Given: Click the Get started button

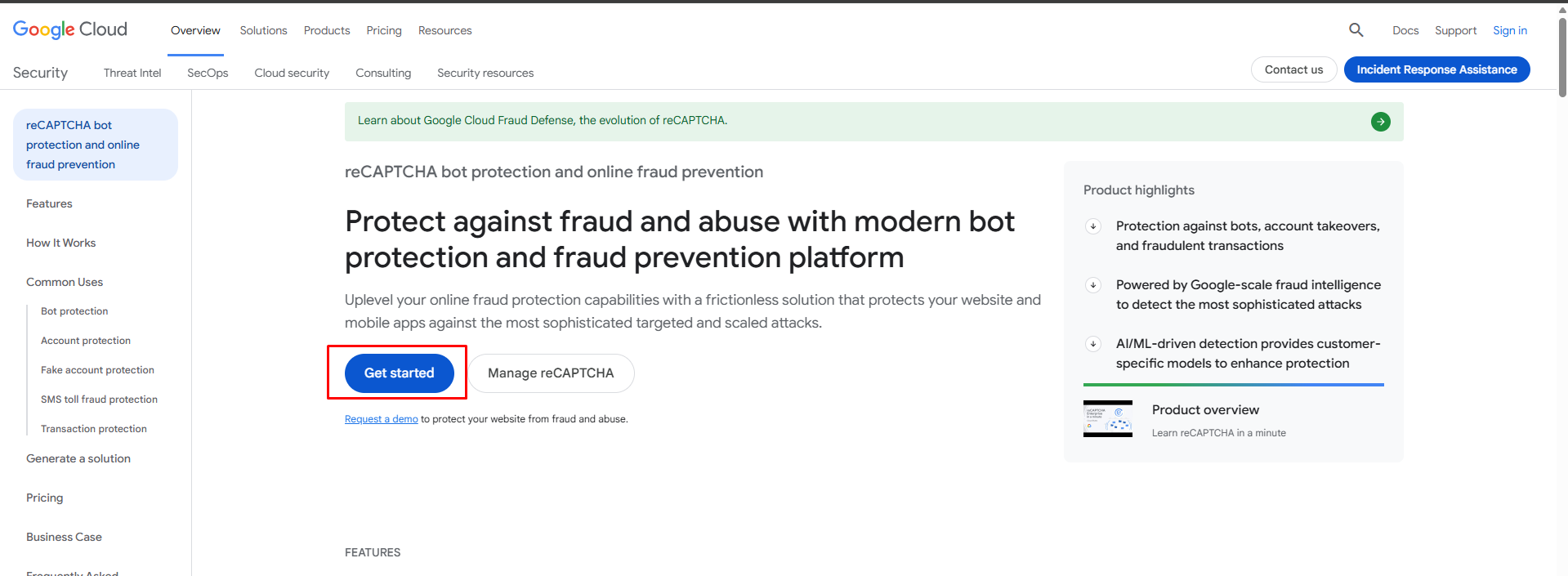Looking at the screenshot, I should pyautogui.click(x=399, y=373).
